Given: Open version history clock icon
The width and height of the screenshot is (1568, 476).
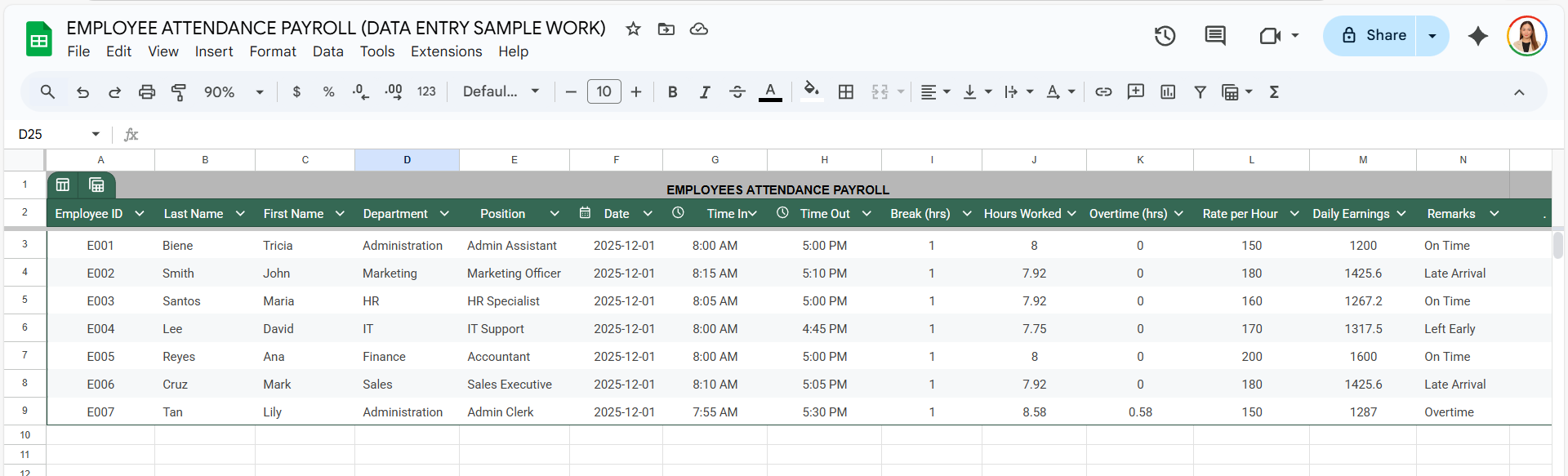Looking at the screenshot, I should pos(1165,36).
